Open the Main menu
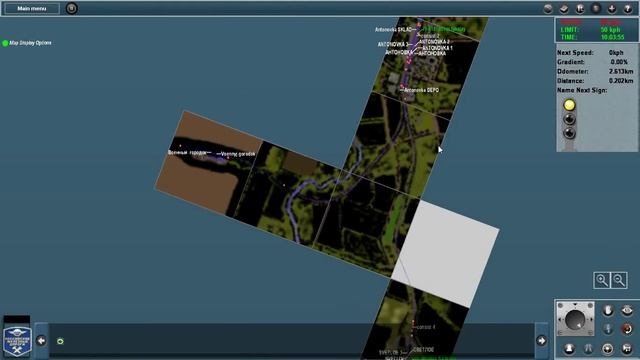 tap(32, 8)
